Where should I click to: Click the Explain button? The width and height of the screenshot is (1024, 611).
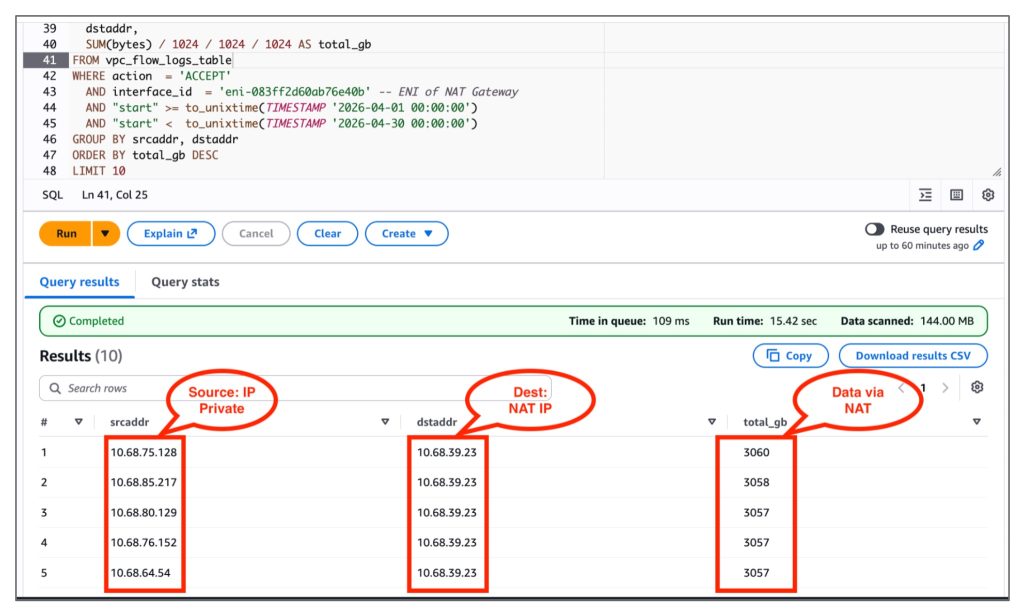click(171, 234)
